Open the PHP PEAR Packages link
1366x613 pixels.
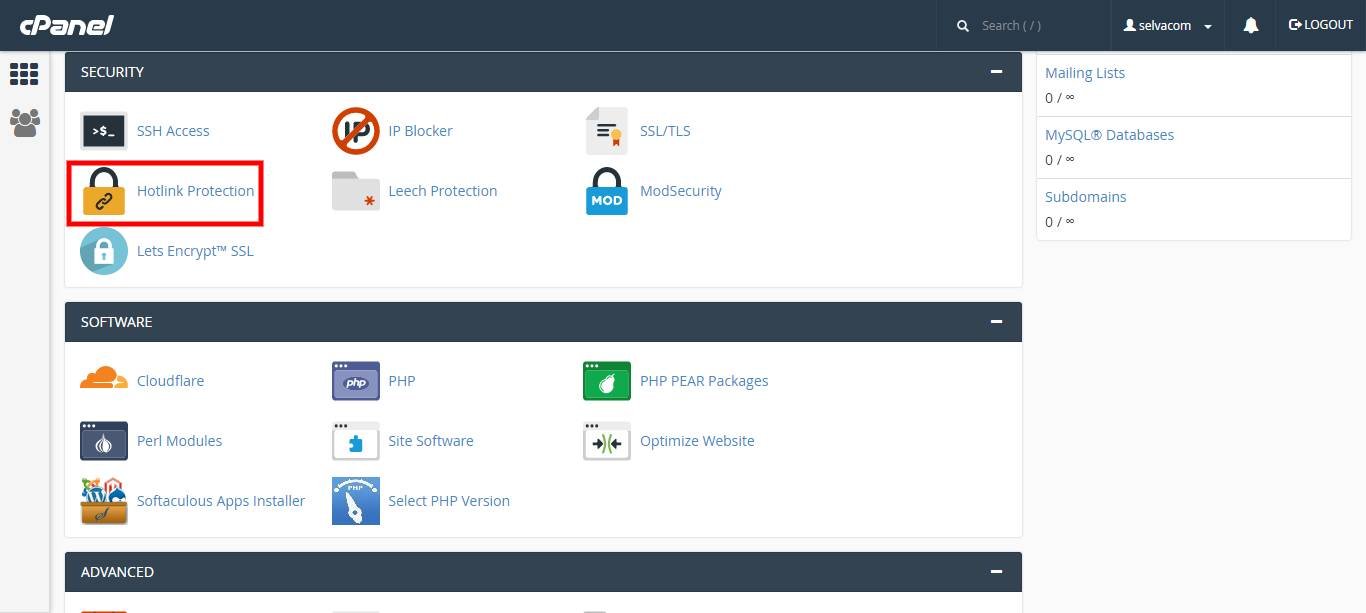click(704, 381)
